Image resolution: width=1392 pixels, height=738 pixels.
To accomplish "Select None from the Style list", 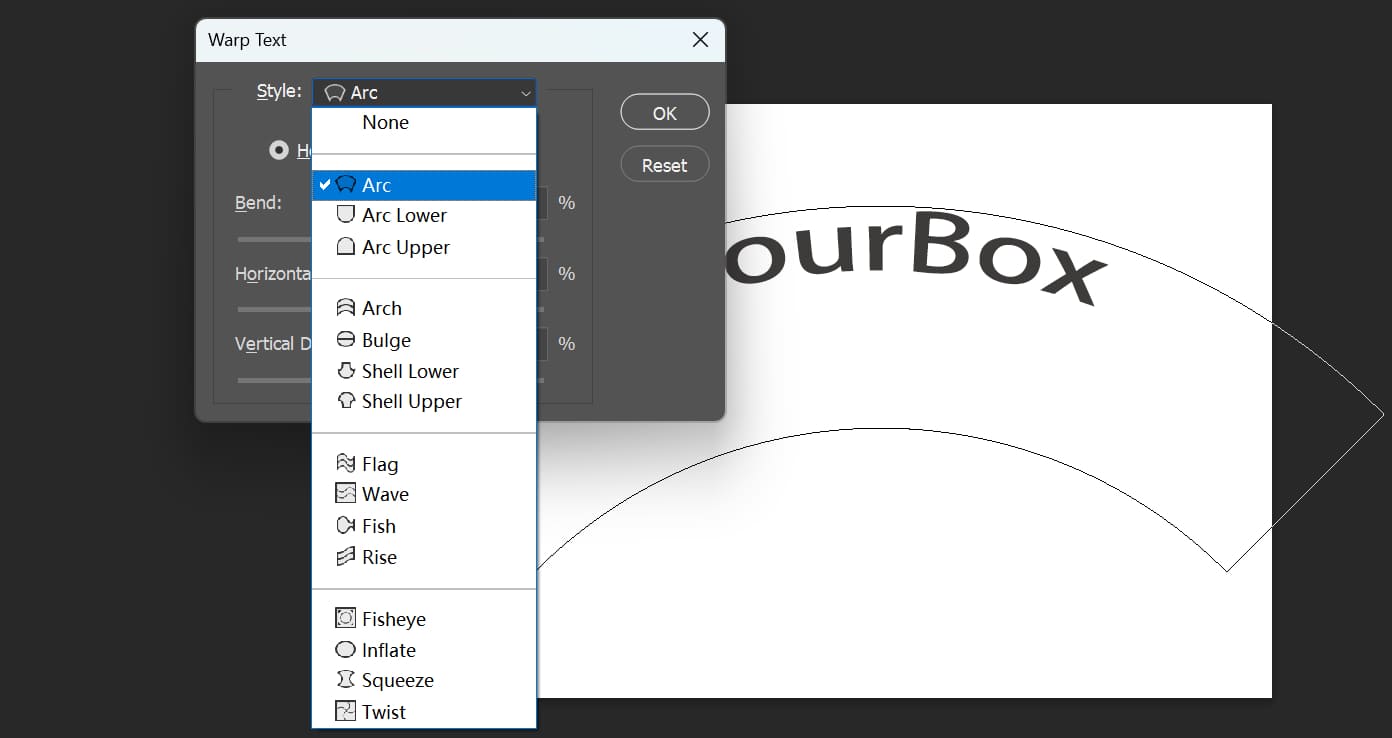I will [x=385, y=122].
